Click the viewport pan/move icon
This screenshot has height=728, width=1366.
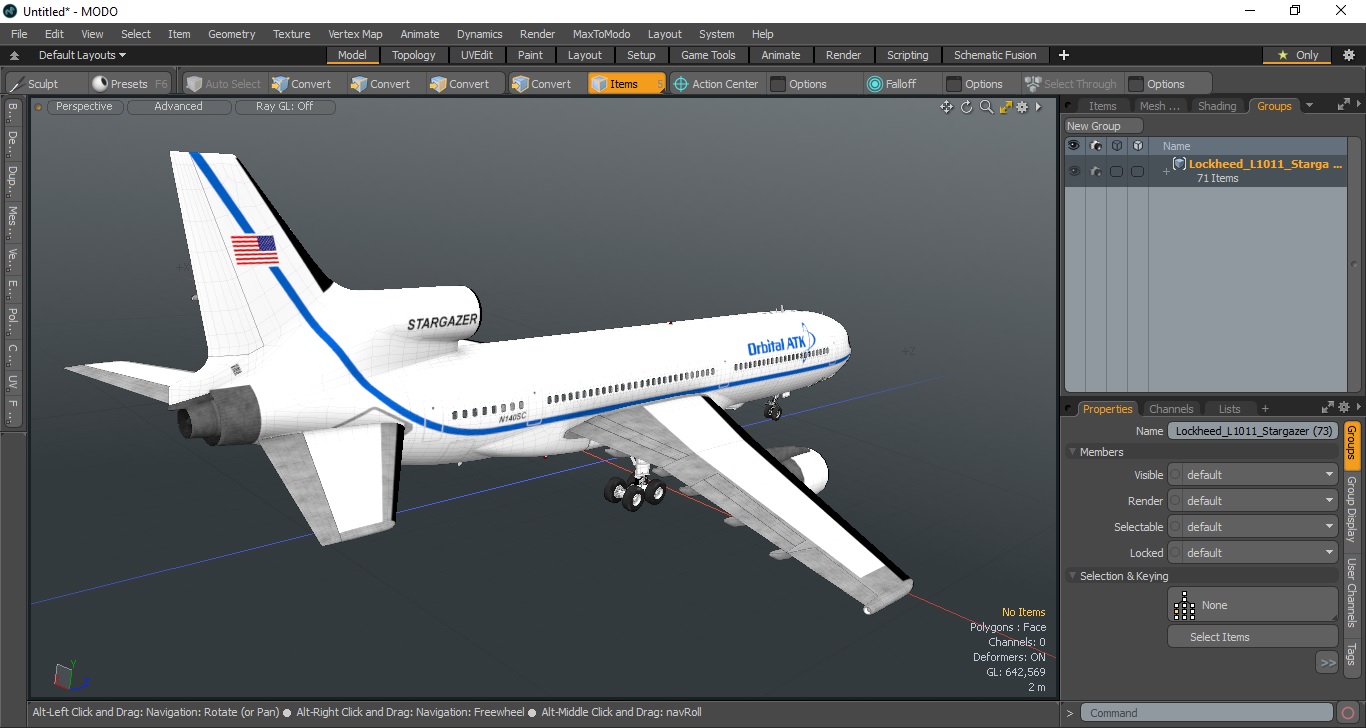[946, 107]
